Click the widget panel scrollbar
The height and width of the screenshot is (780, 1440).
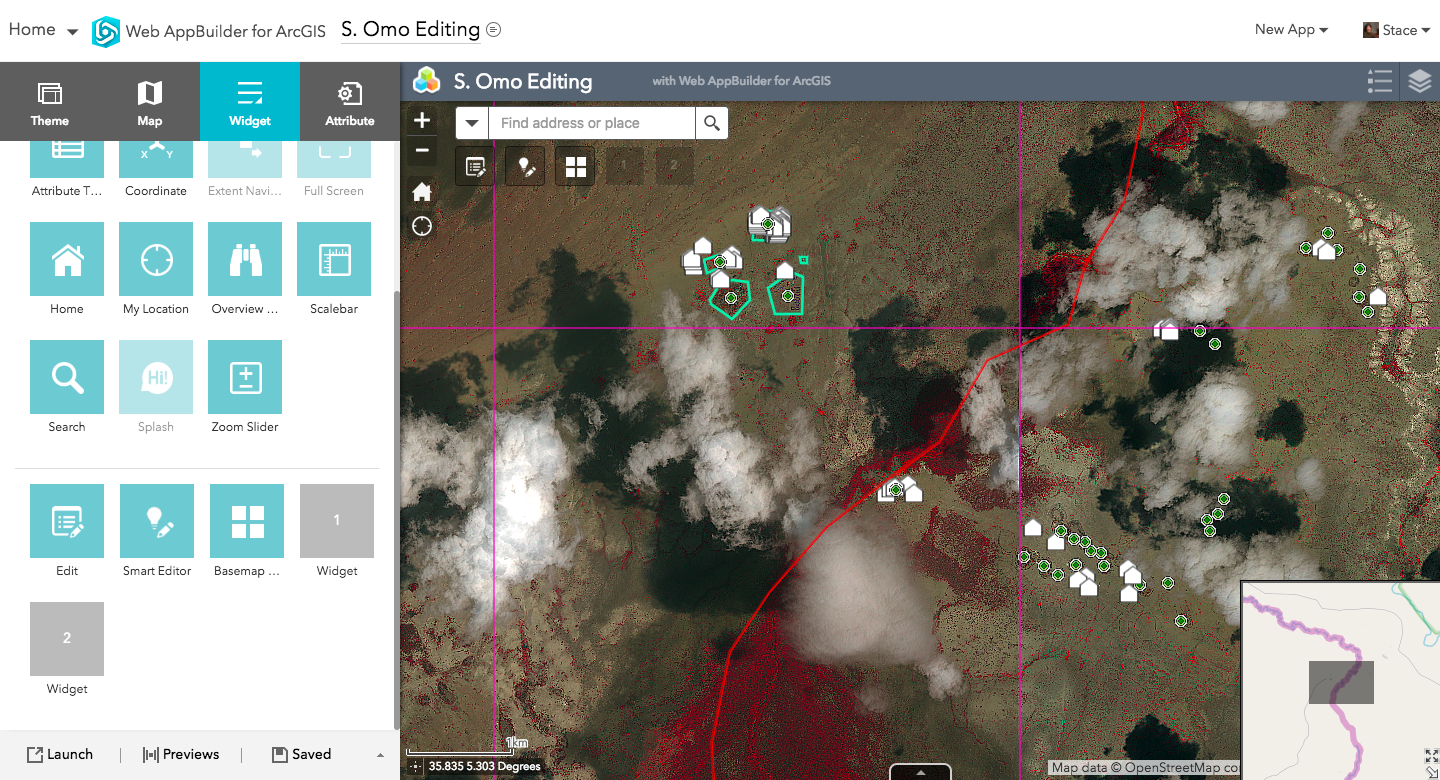click(x=397, y=510)
